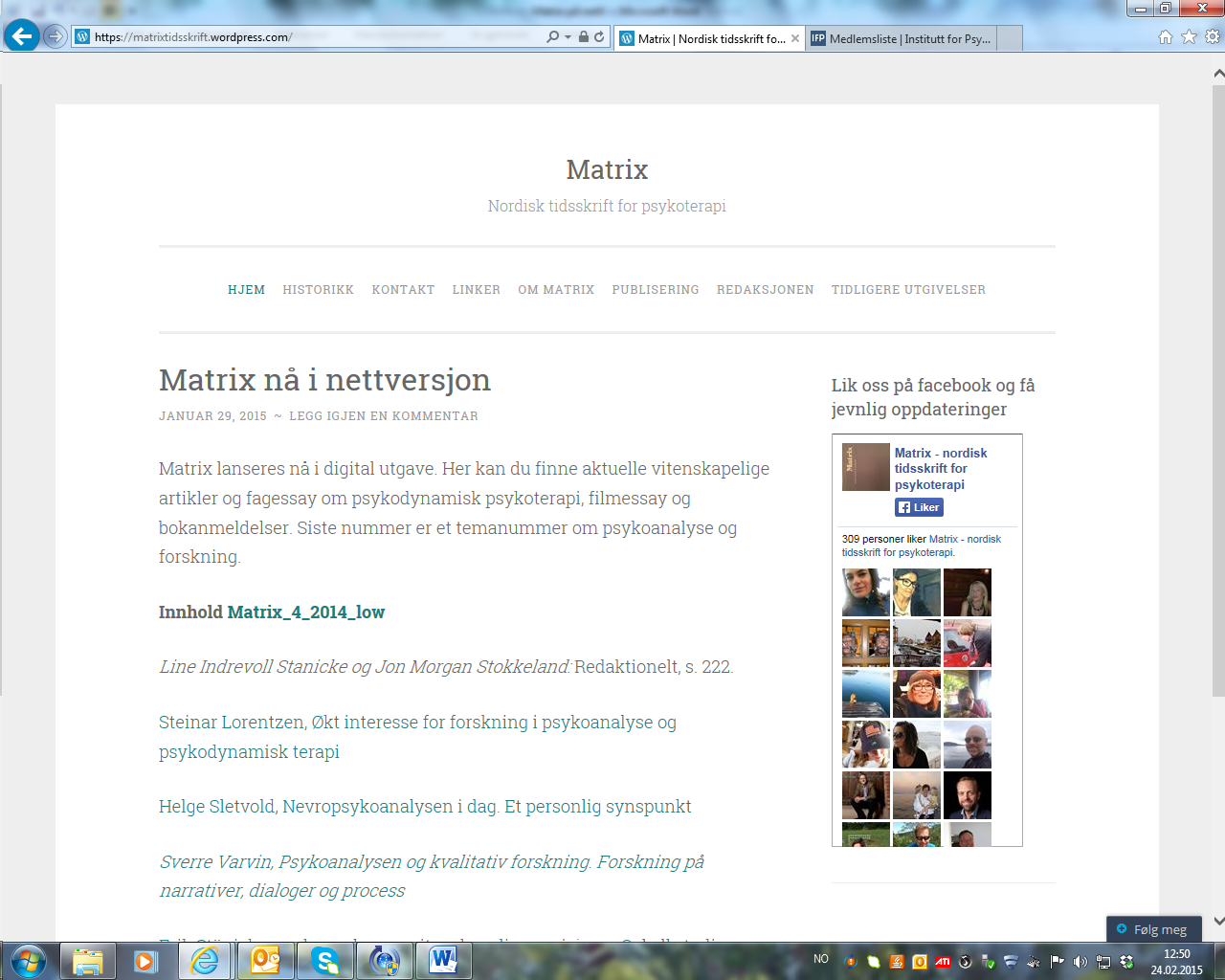Launch Skype from the taskbar
The width and height of the screenshot is (1225, 980).
325,960
